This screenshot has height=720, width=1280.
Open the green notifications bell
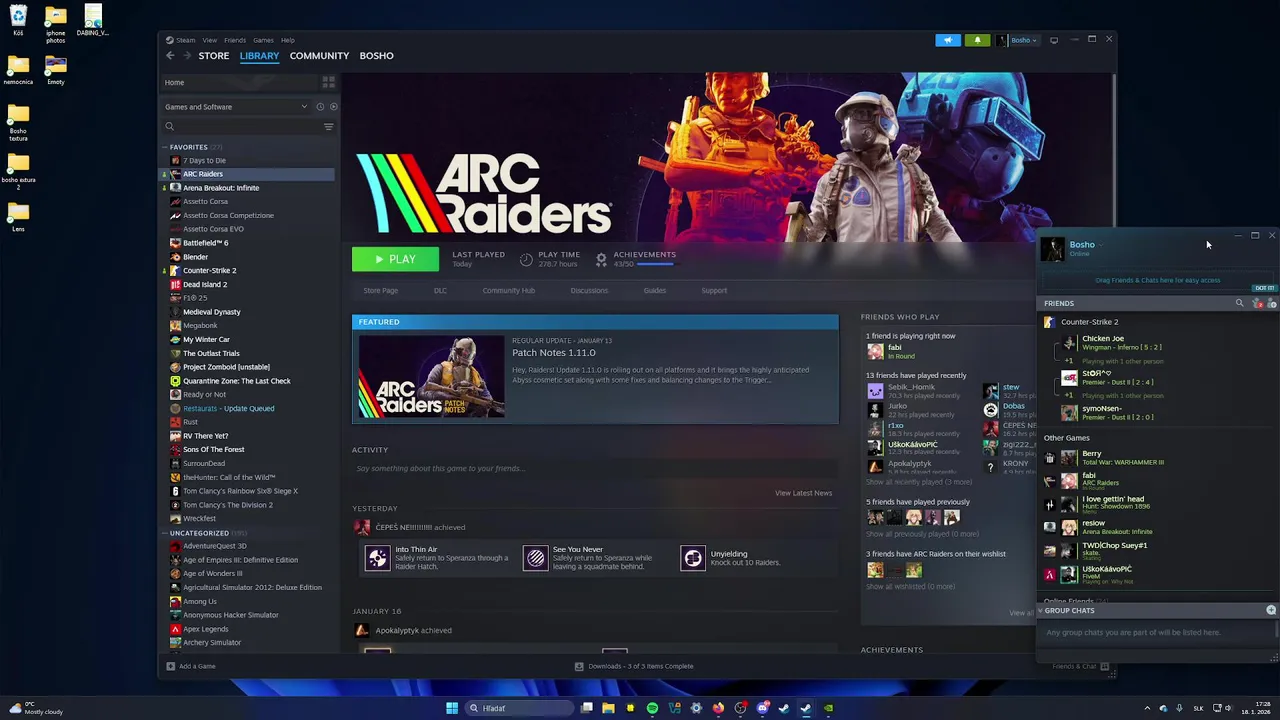(x=977, y=40)
